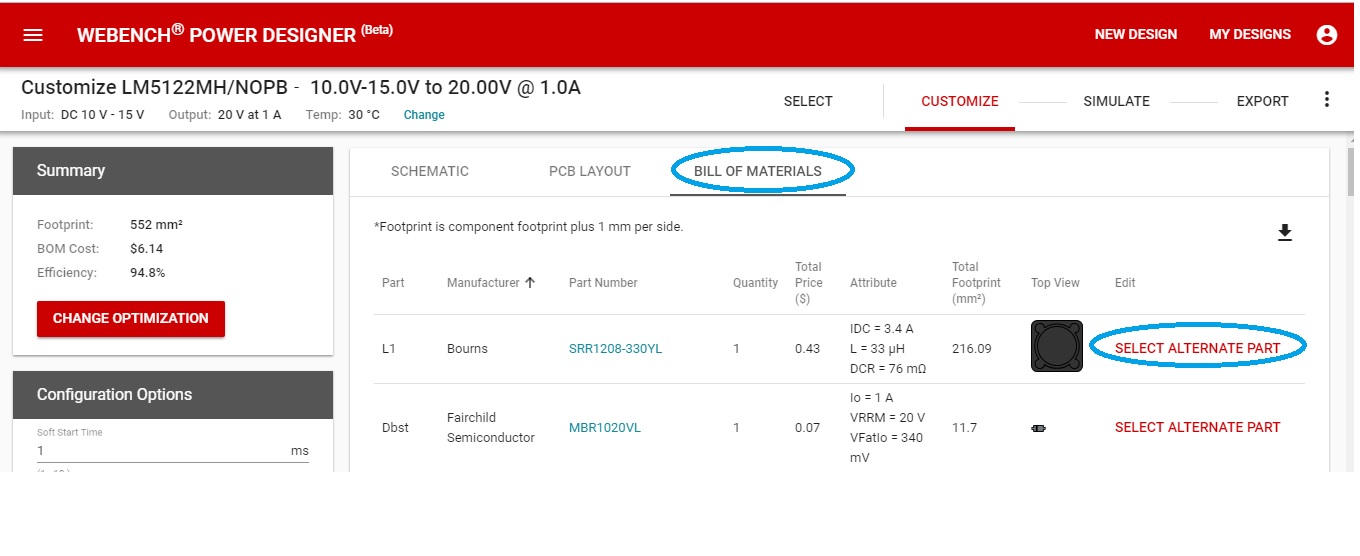Click the Footprint value 552 mm²
The height and width of the screenshot is (556, 1360).
(x=156, y=225)
